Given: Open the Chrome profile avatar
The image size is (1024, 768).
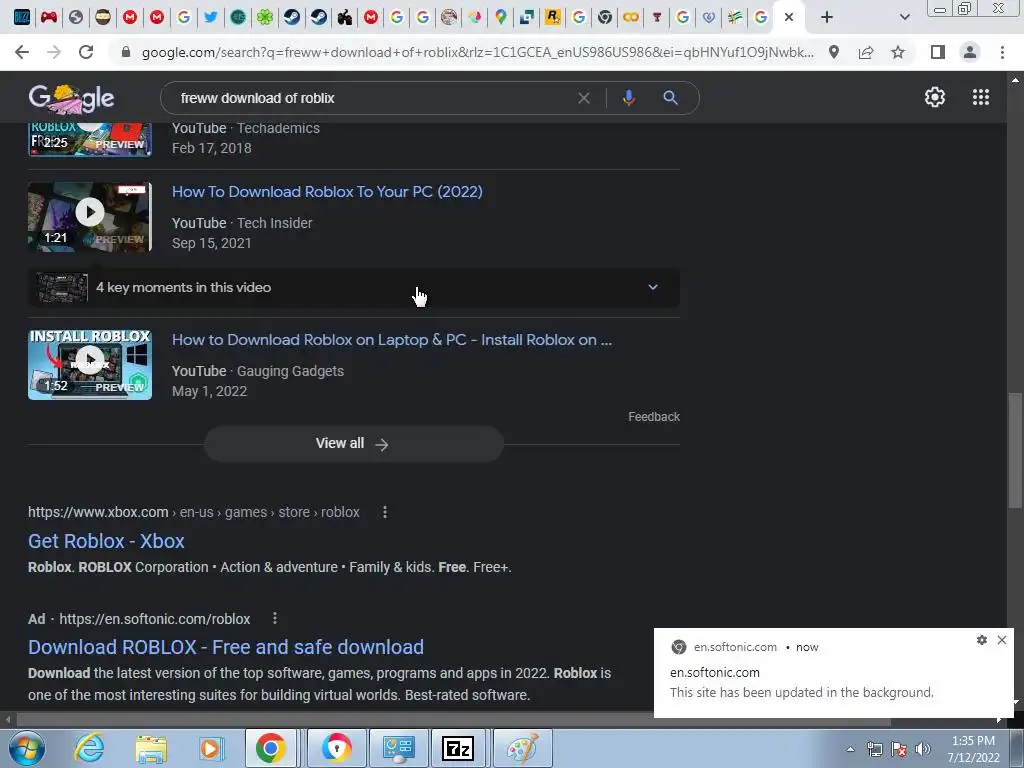Looking at the screenshot, I should [x=970, y=52].
